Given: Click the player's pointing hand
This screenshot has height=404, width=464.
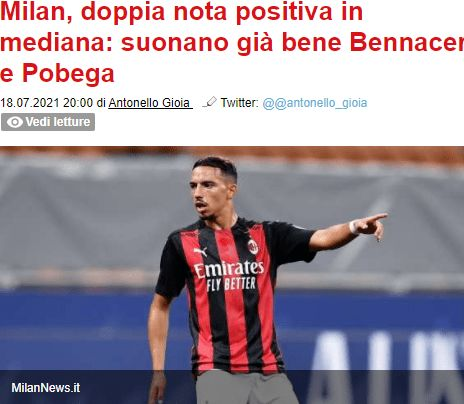Looking at the screenshot, I should pos(373,225).
